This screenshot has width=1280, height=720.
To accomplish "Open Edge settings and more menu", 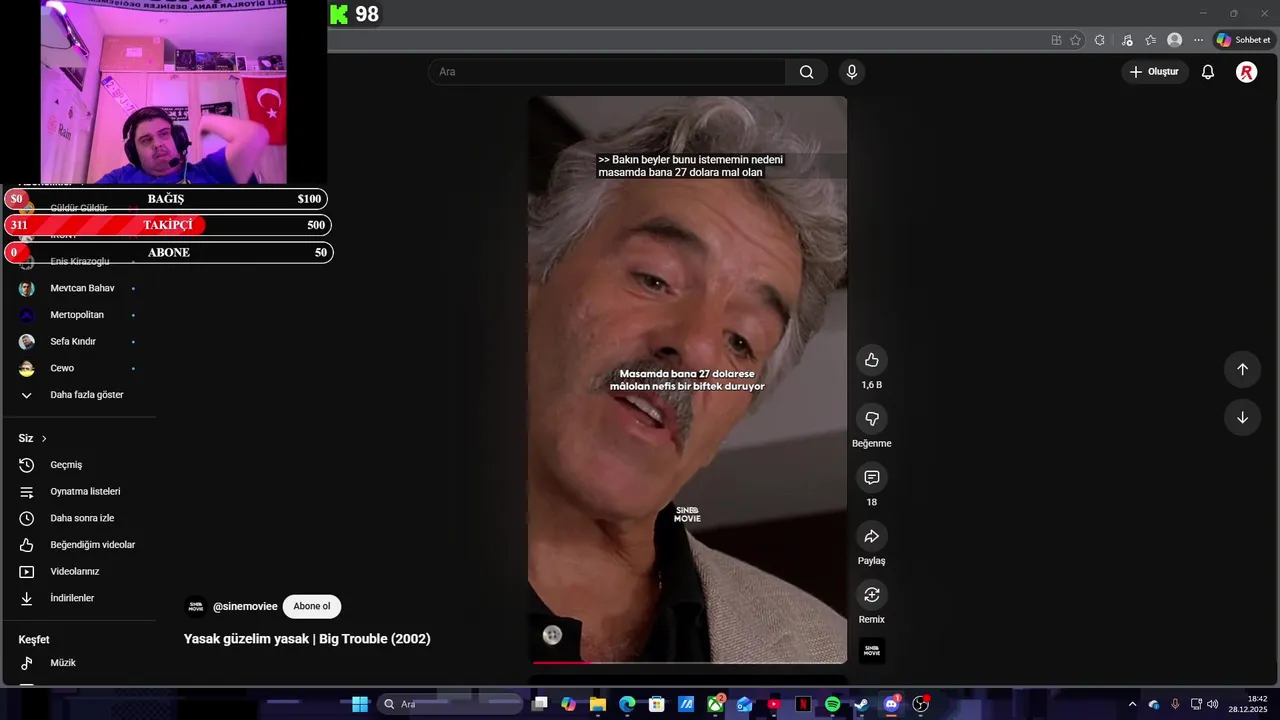I will pos(1199,40).
